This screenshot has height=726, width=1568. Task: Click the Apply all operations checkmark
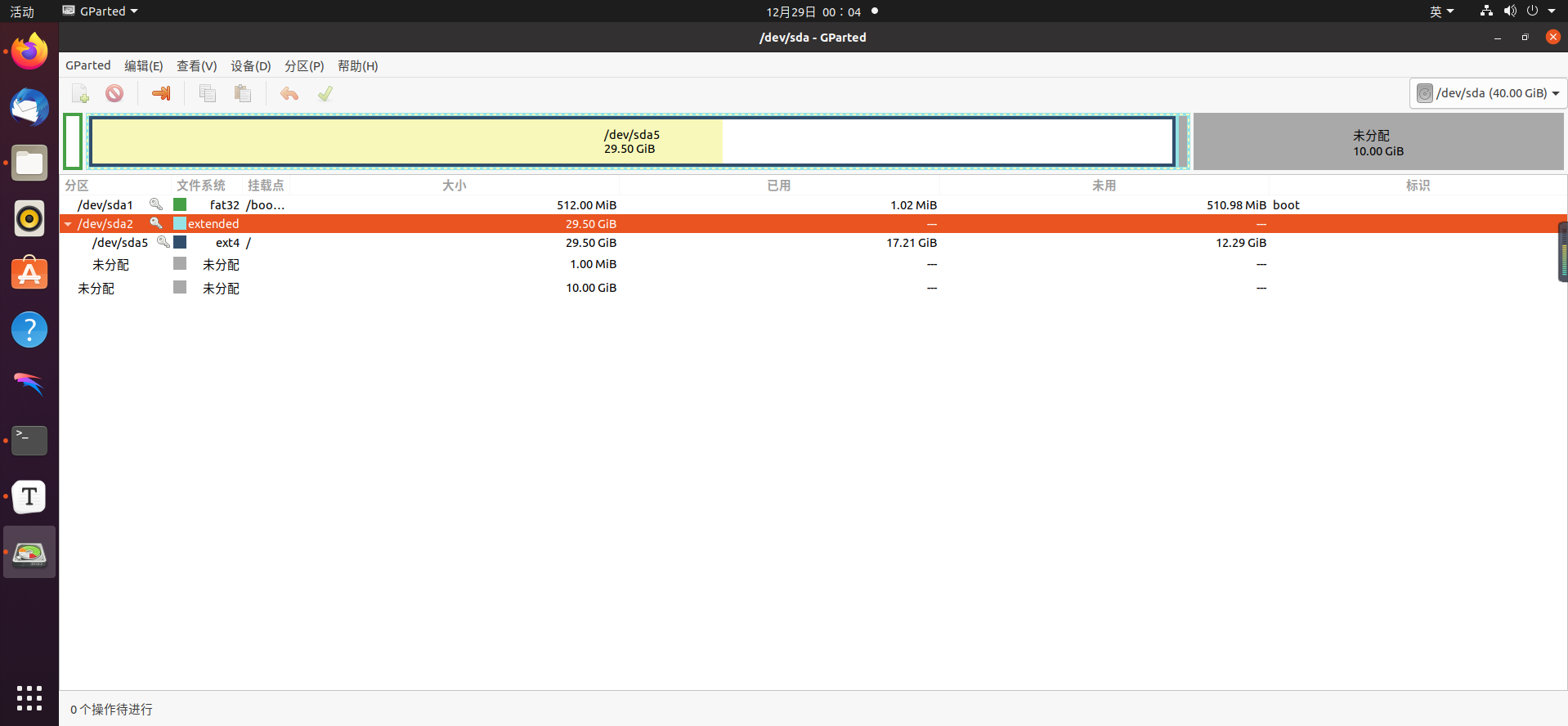pos(325,93)
